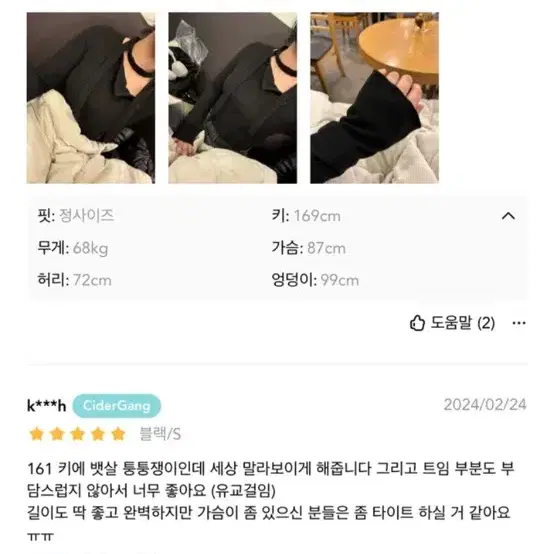Open first review photo of black top
The height and width of the screenshot is (554, 554).
point(91,98)
